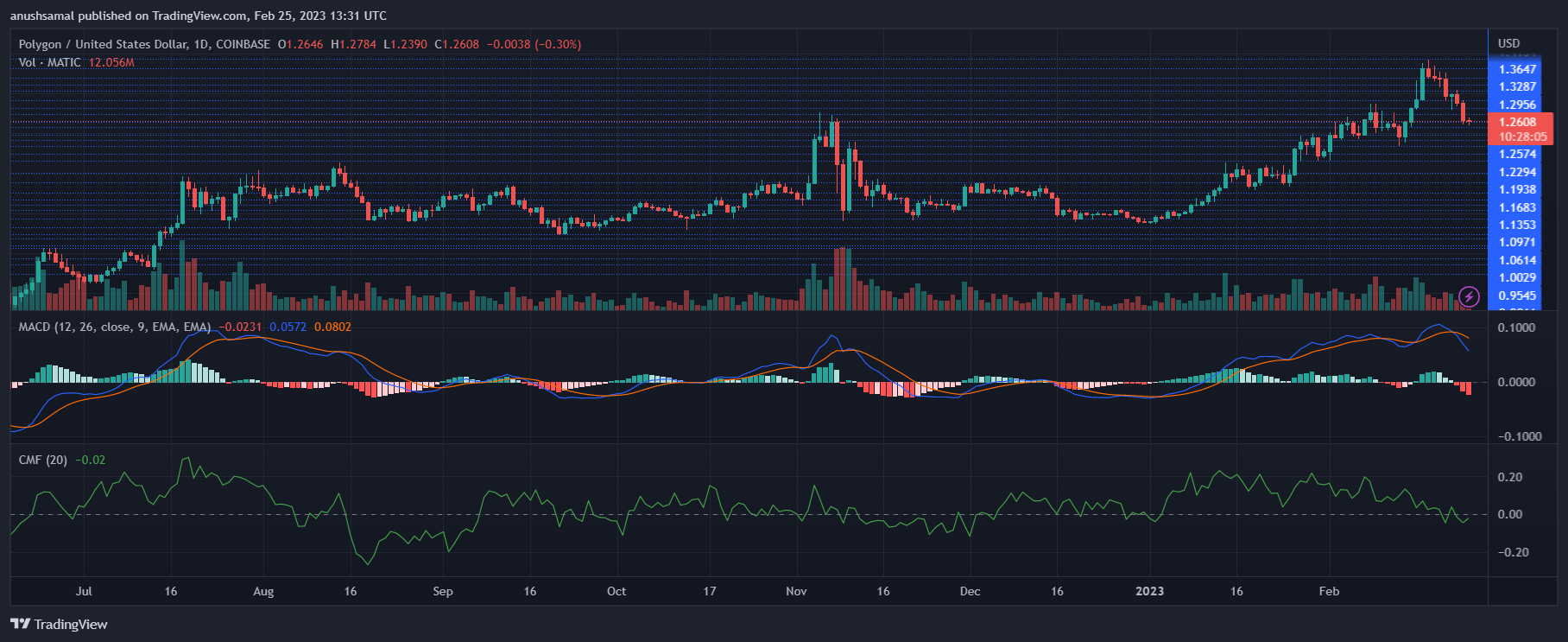Click the orange signal line value 0.0802

(332, 327)
